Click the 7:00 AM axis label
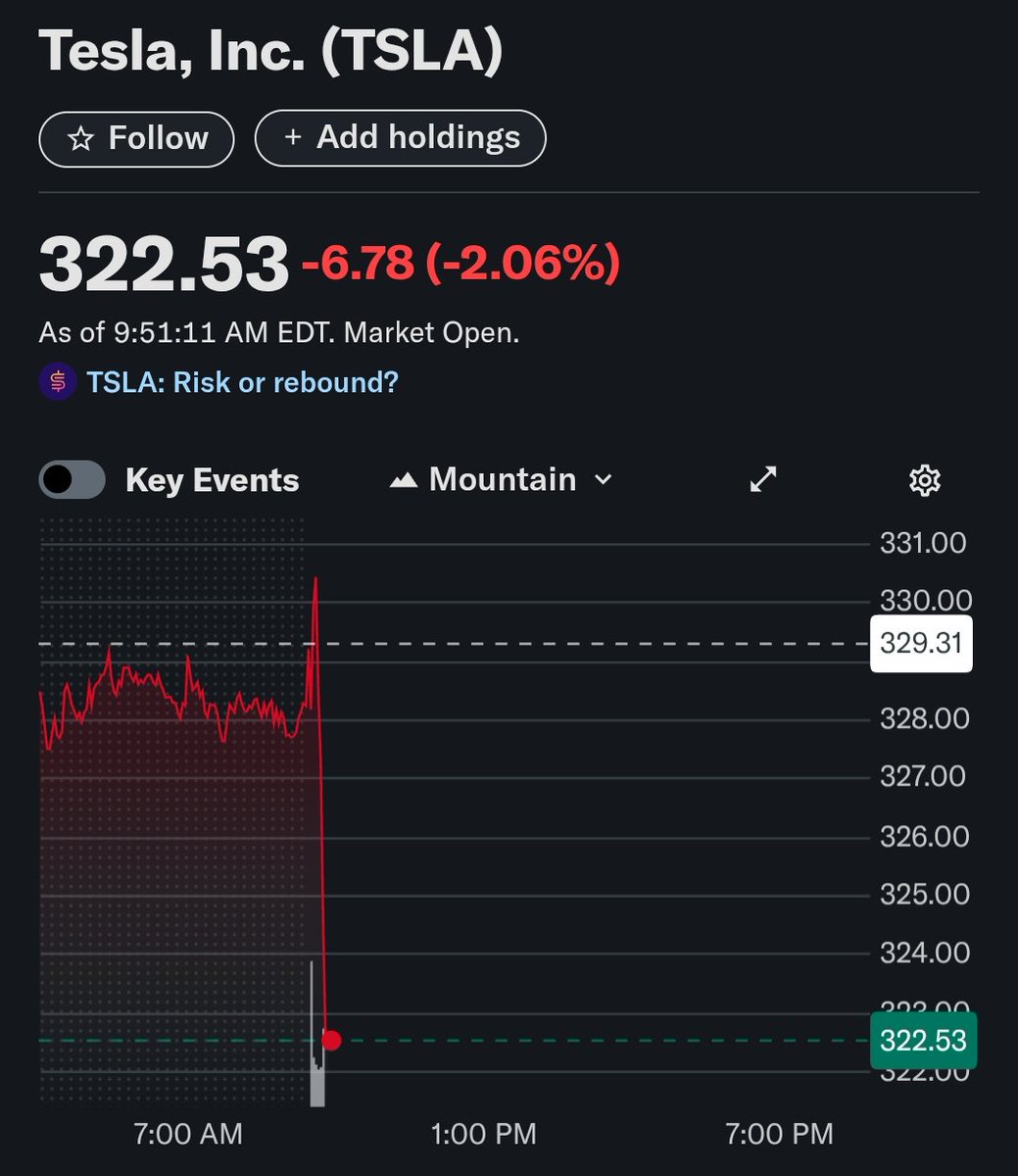1018x1176 pixels. click(188, 1134)
